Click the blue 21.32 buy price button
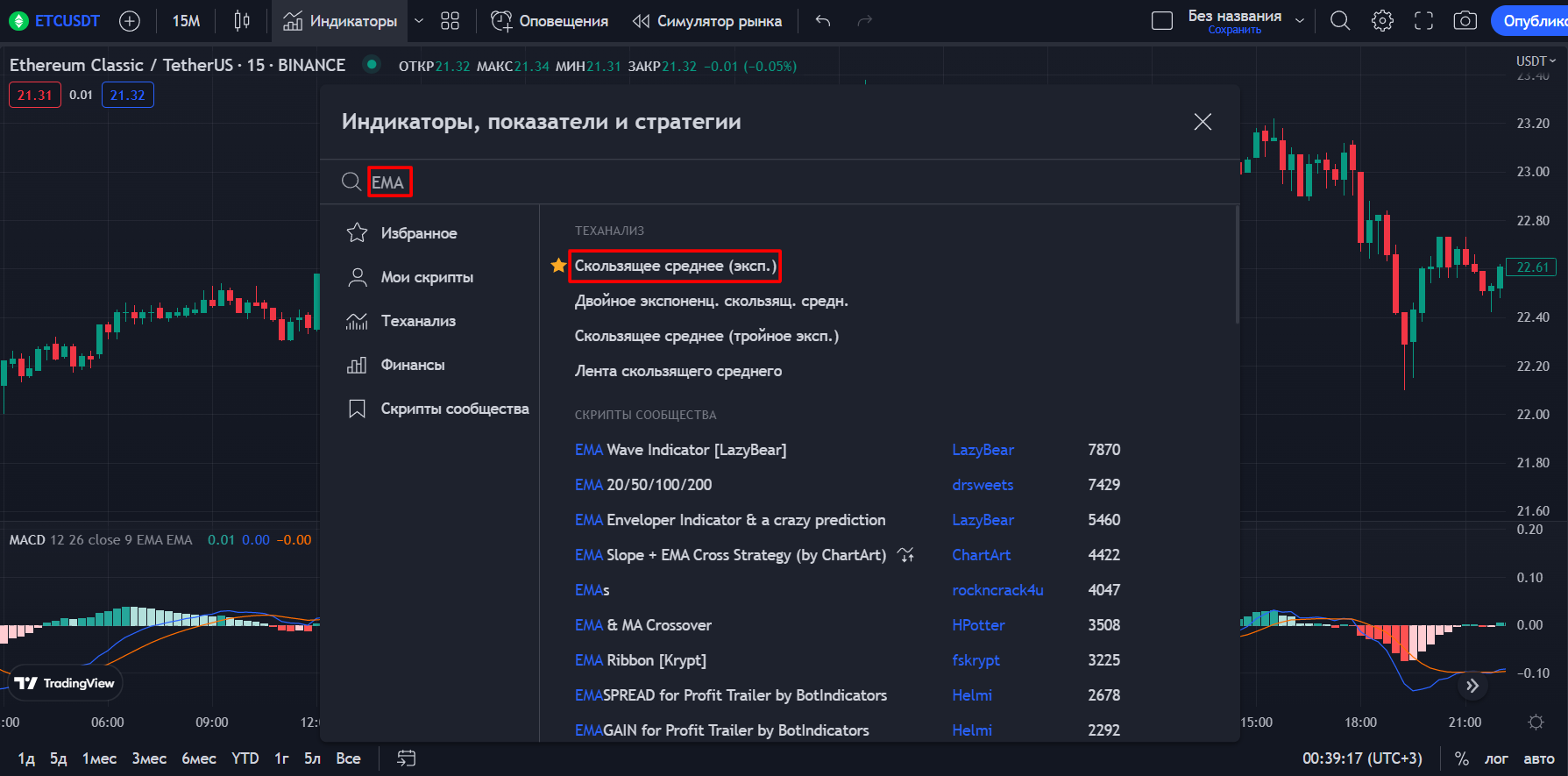1568x776 pixels. pos(128,95)
